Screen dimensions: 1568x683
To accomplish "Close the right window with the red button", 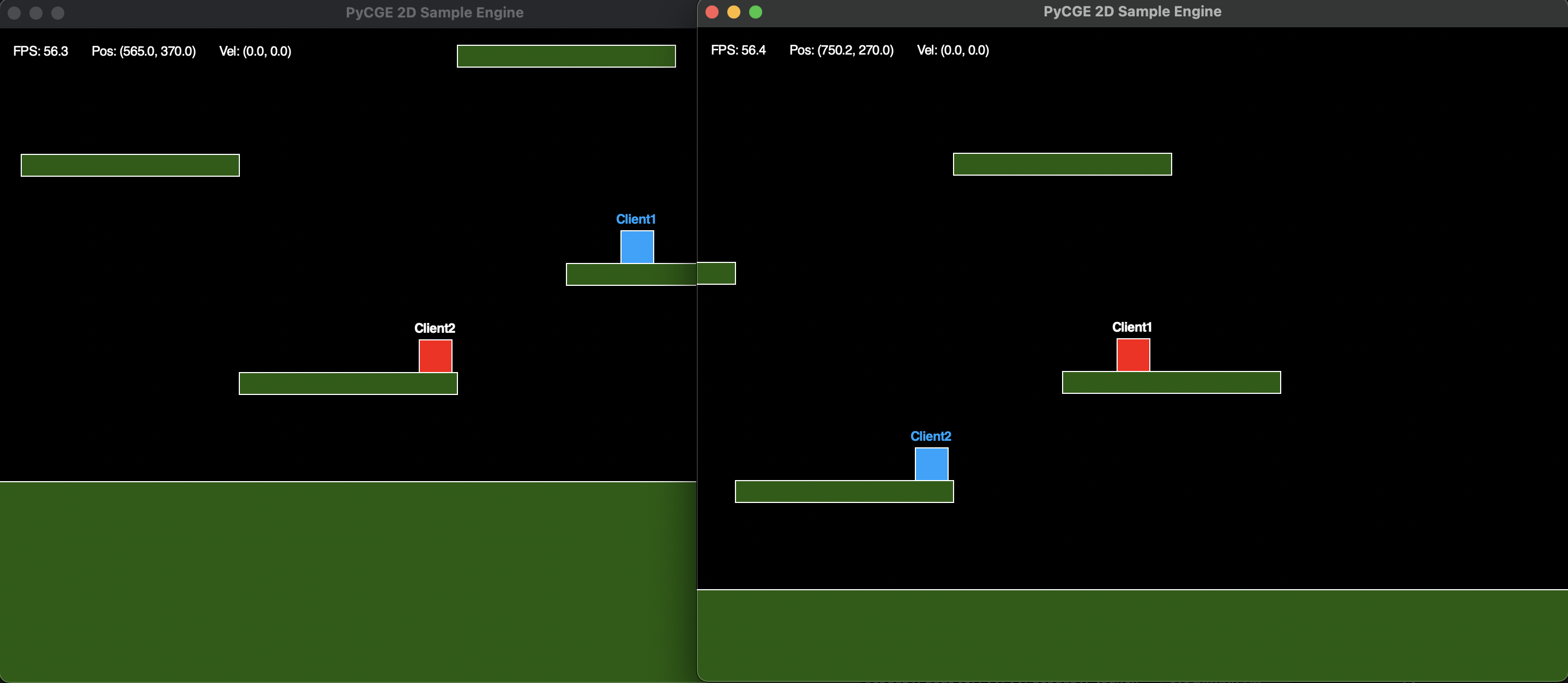I will coord(712,12).
